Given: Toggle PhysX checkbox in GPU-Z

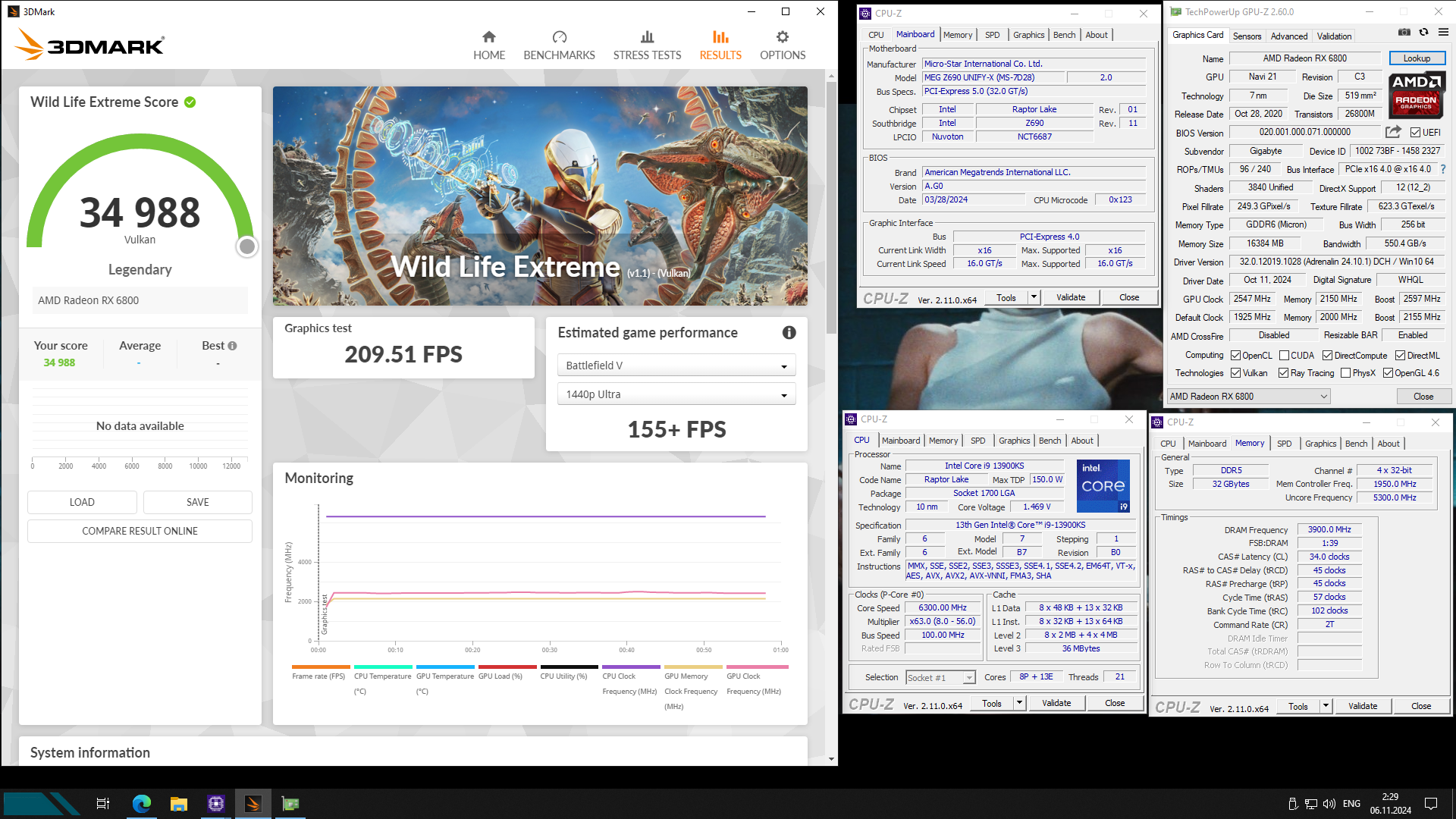Looking at the screenshot, I should click(1345, 373).
